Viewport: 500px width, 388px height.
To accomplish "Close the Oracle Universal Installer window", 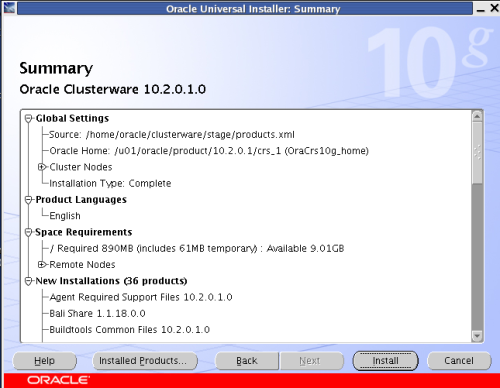I will tap(495, 8).
